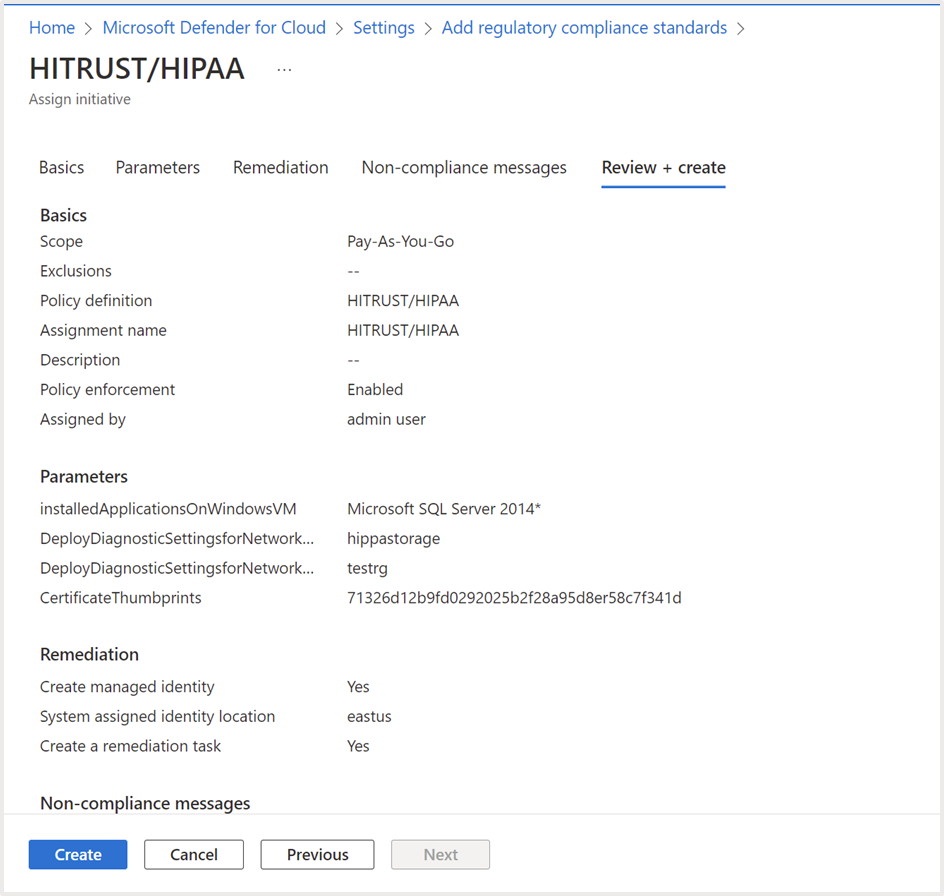Screen dimensions: 944x896
Task: Go back with the Previous button
Action: click(317, 855)
